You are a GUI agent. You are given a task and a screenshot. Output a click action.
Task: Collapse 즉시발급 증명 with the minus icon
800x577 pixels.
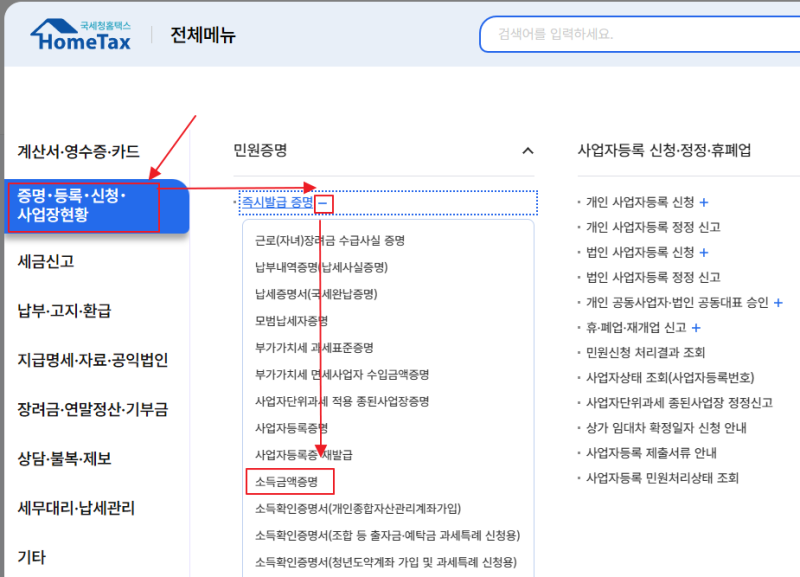[323, 203]
